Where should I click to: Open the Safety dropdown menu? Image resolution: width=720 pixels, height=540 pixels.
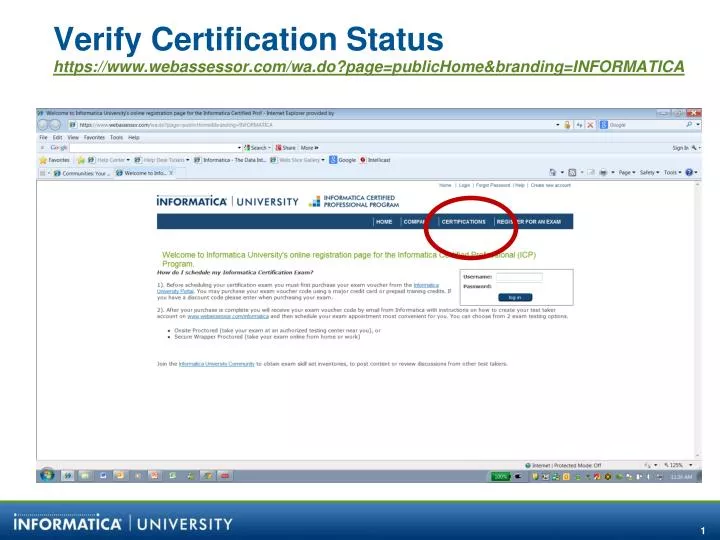tap(649, 172)
